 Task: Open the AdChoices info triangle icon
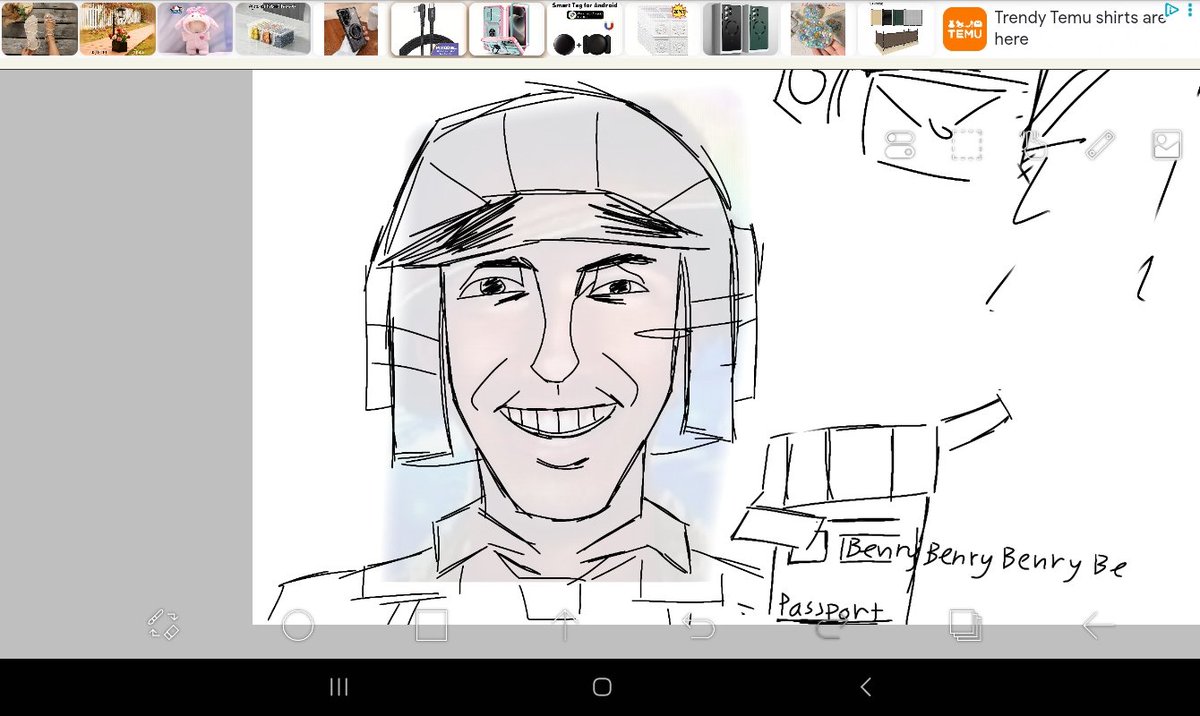pos(1176,9)
